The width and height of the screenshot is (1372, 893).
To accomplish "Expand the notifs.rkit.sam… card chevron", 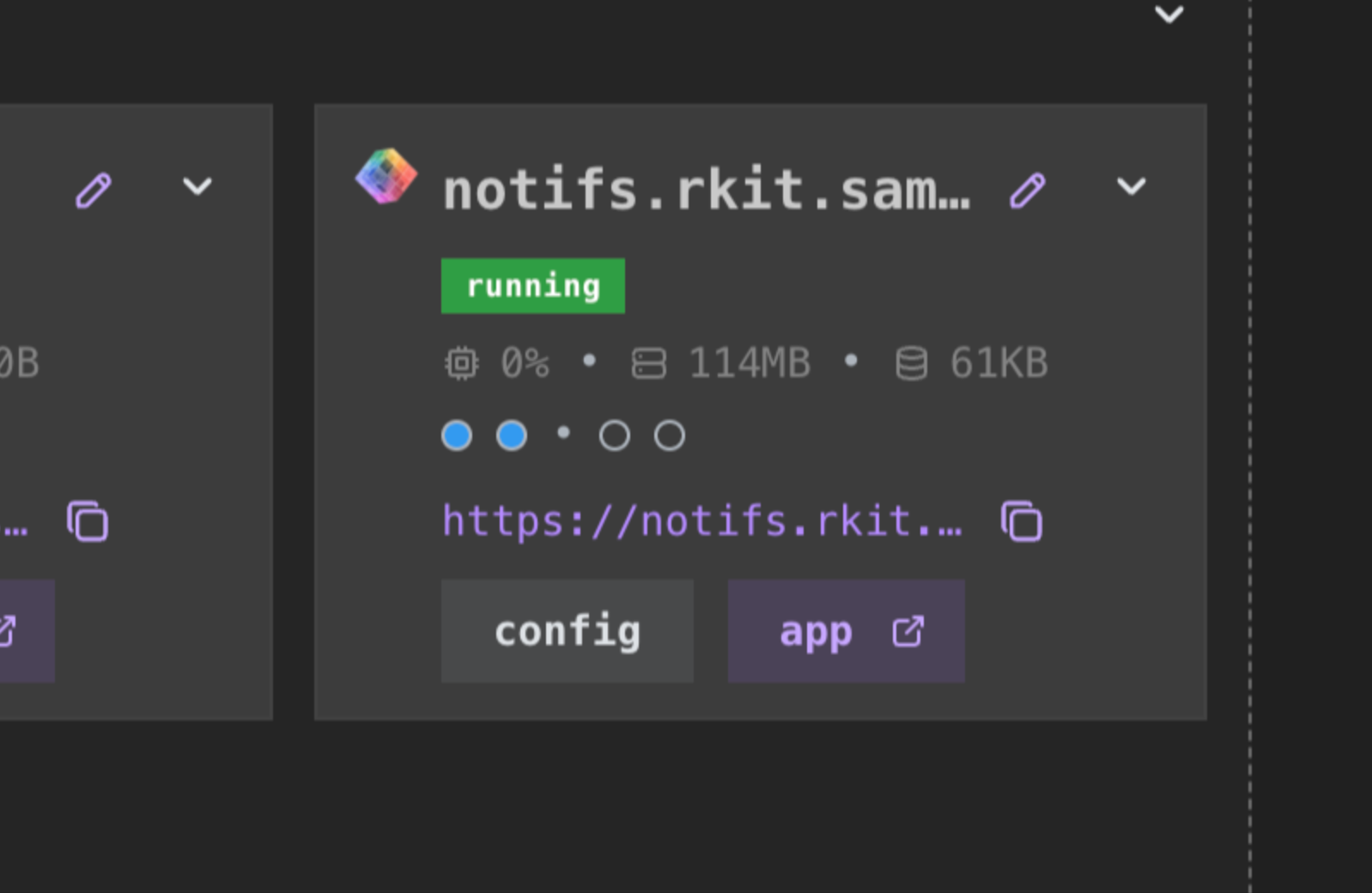I will click(1131, 186).
